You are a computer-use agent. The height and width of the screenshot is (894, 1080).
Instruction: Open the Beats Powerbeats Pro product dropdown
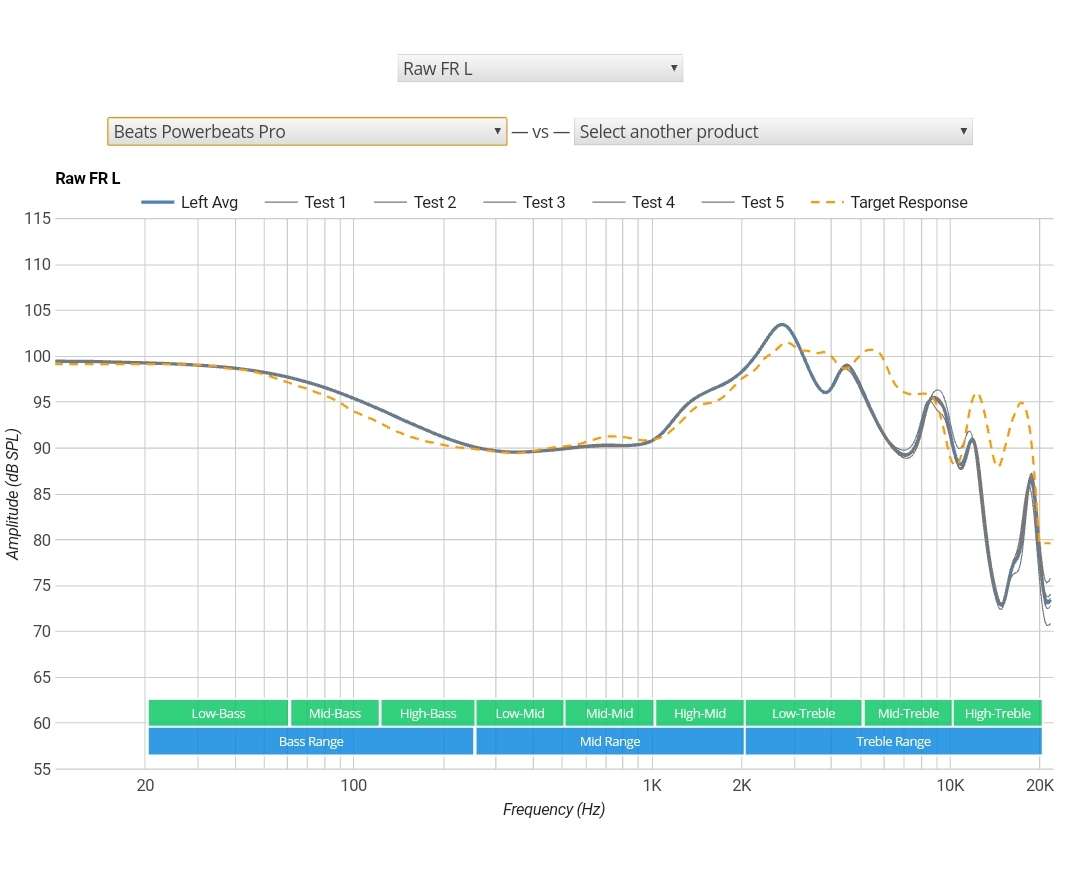click(307, 131)
